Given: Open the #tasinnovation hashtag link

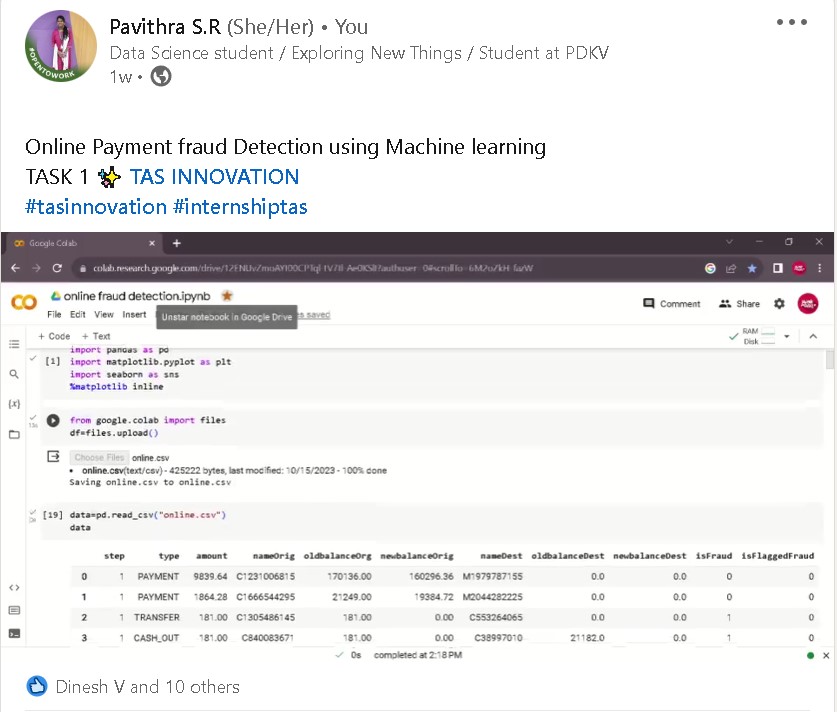Looking at the screenshot, I should 95,206.
